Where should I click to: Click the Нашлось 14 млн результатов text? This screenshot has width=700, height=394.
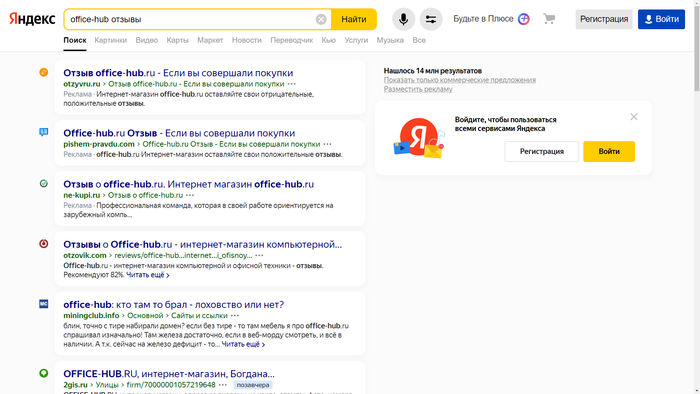433,71
